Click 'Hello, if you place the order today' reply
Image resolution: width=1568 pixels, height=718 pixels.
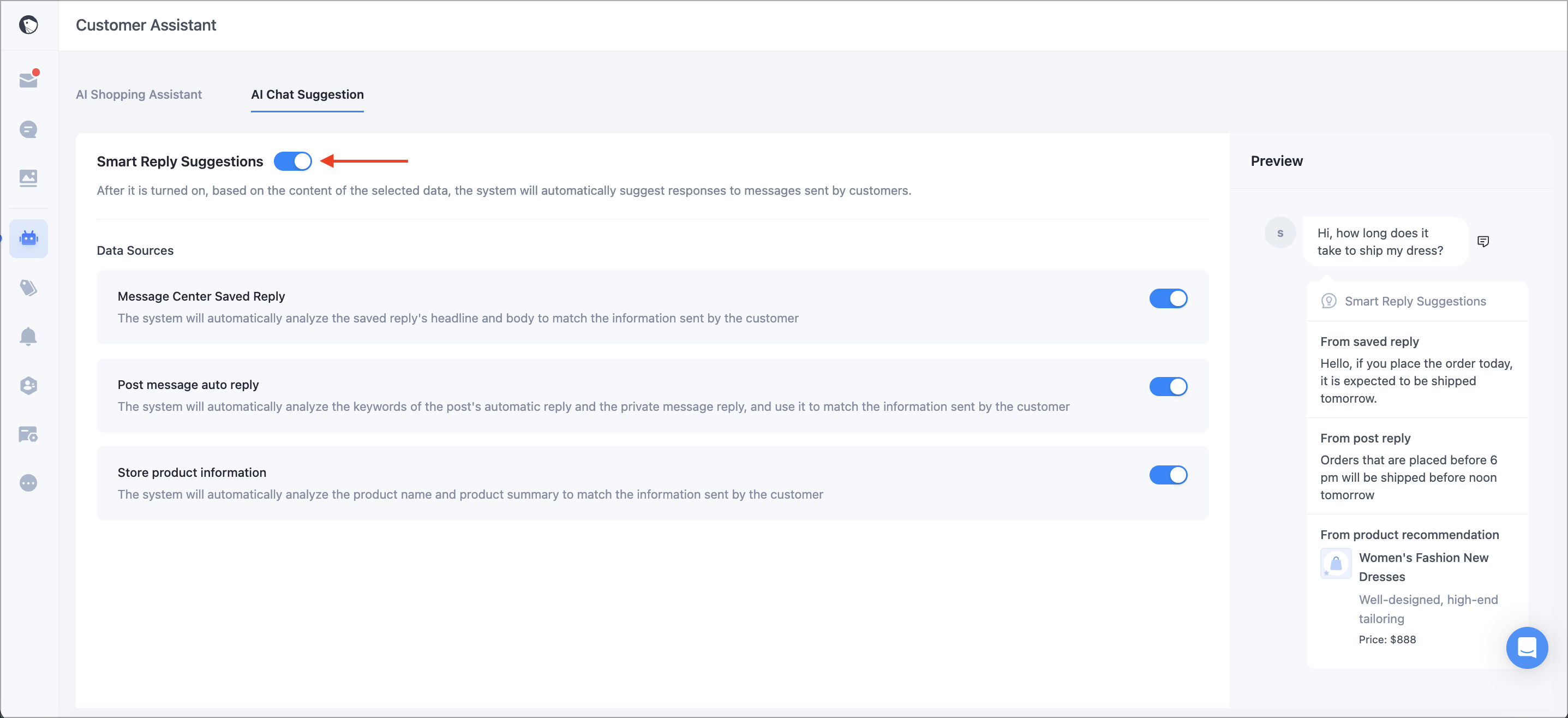pos(1416,381)
